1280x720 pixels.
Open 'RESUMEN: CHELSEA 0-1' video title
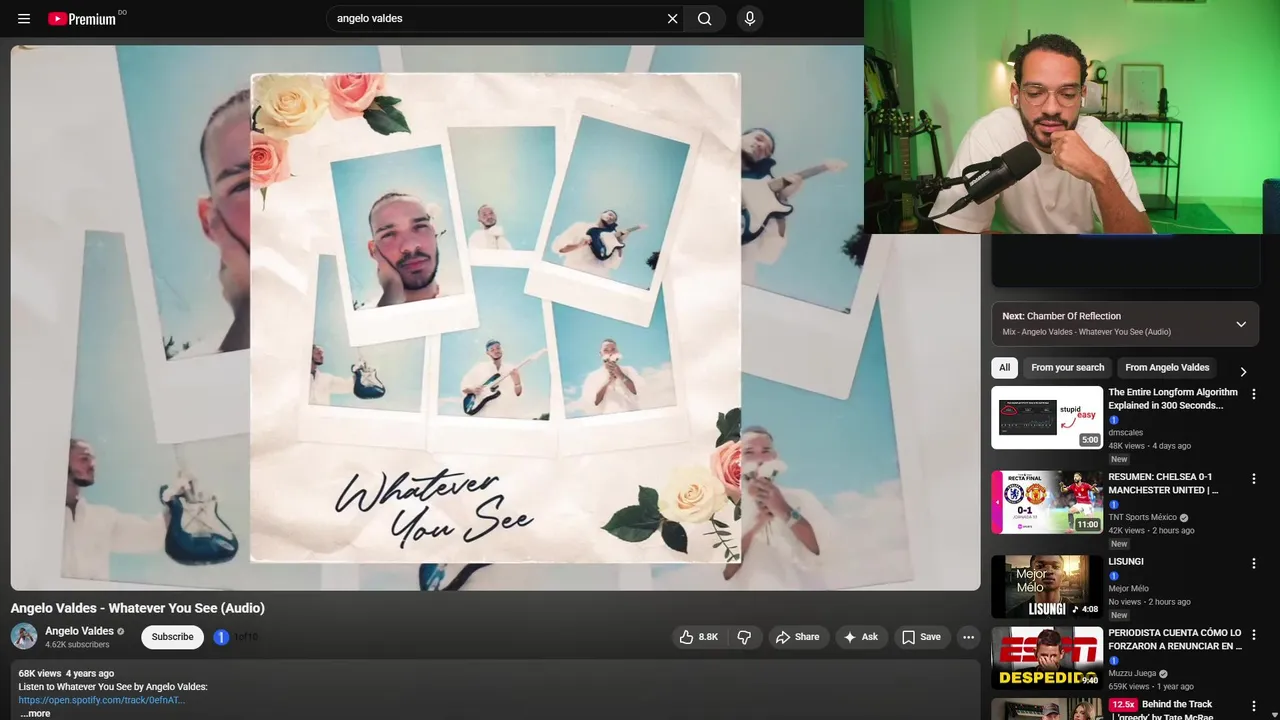pos(1164,483)
